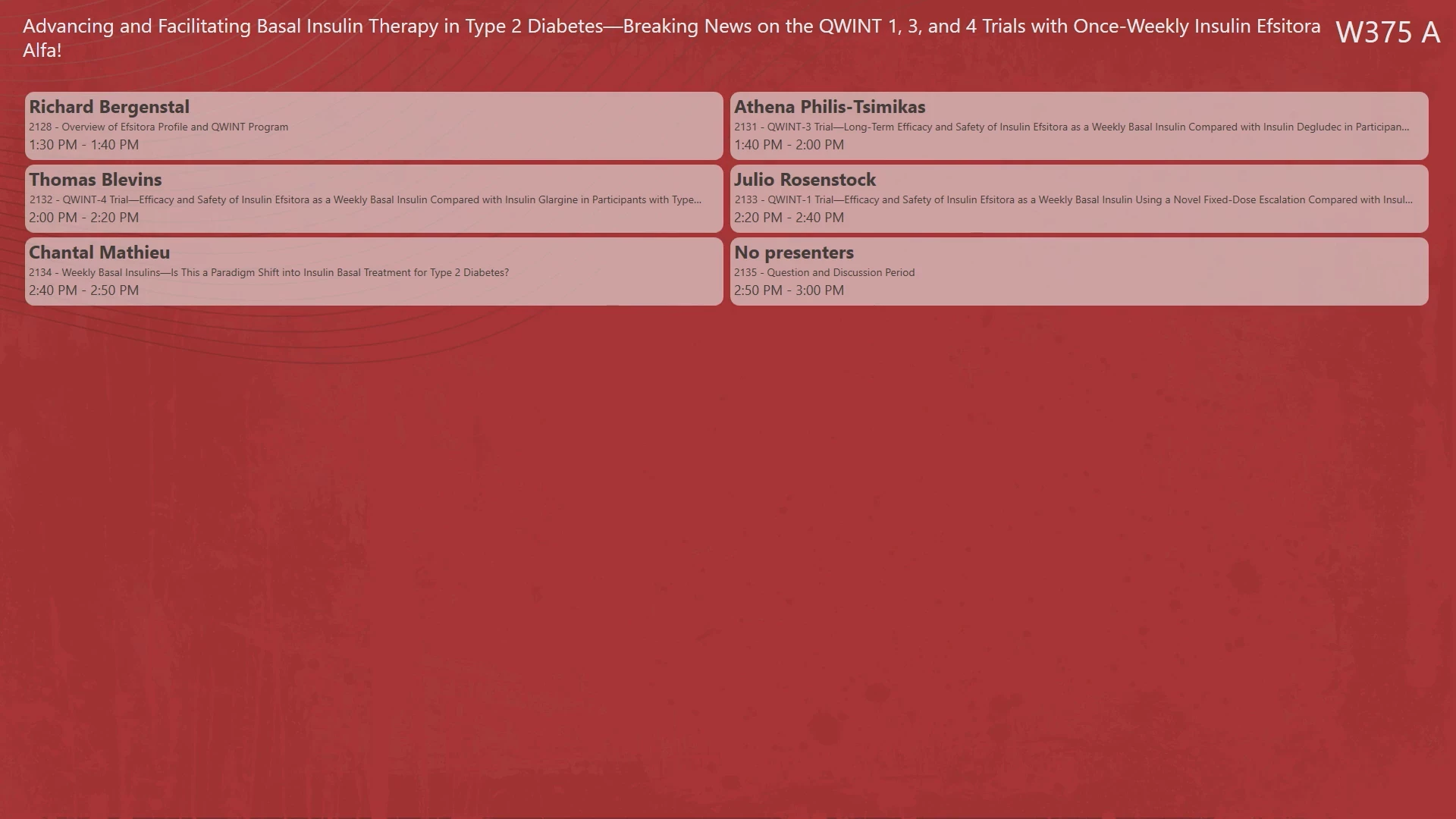Click '2135 - Question and Discussion Period' text
Viewport: 1456px width, 819px height.
point(824,272)
